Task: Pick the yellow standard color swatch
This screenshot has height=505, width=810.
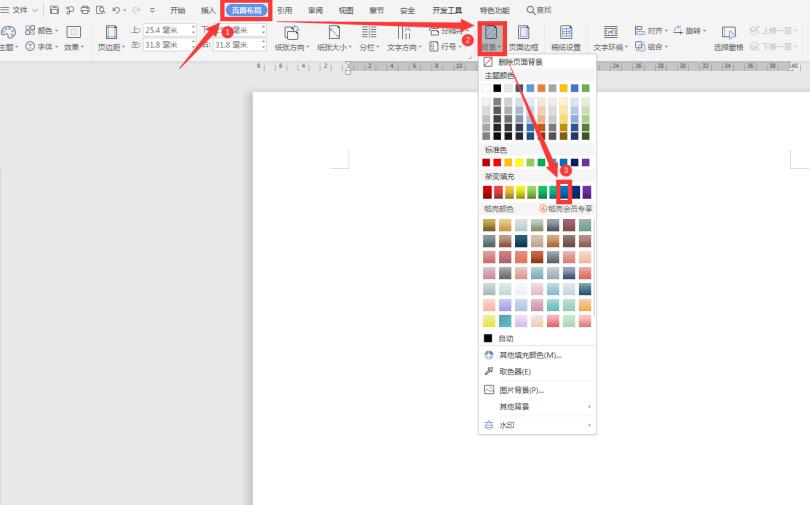Action: coord(519,162)
